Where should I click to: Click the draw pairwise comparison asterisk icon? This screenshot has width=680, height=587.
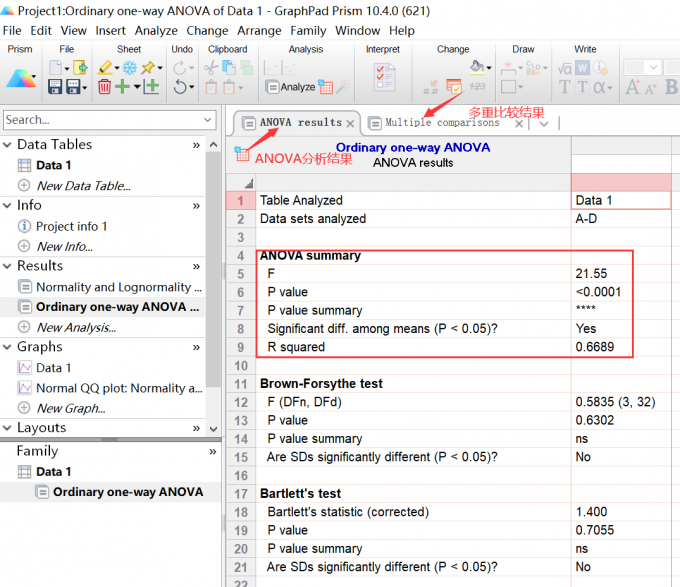click(x=508, y=68)
